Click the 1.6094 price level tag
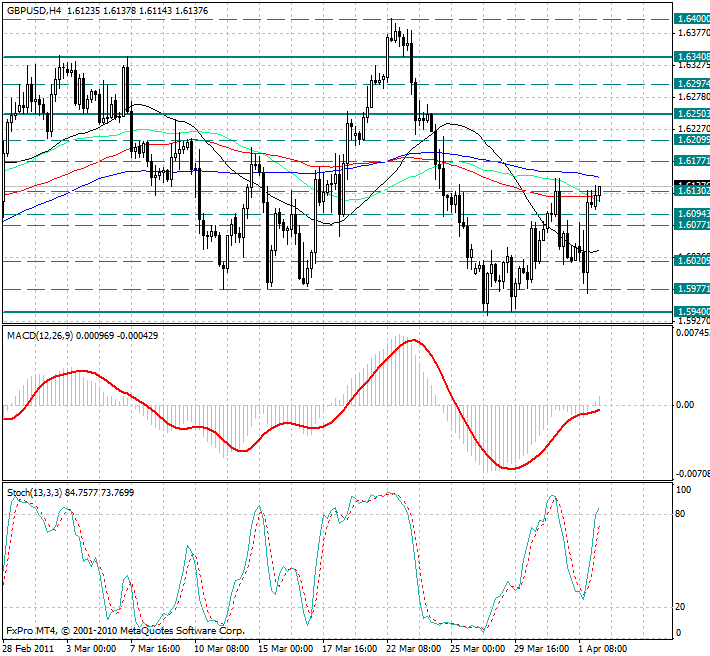Viewport: 710px width, 656px height. coord(692,214)
